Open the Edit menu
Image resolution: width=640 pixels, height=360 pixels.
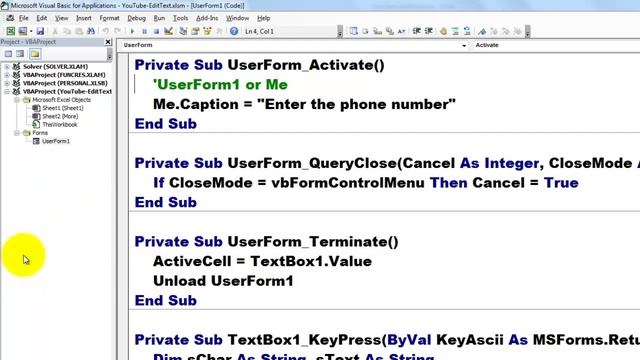click(42, 18)
